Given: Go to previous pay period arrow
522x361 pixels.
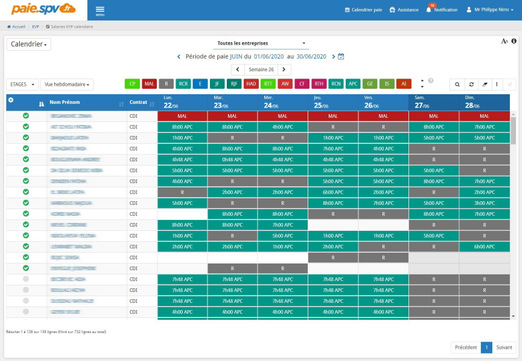Looking at the screenshot, I should coord(179,57).
